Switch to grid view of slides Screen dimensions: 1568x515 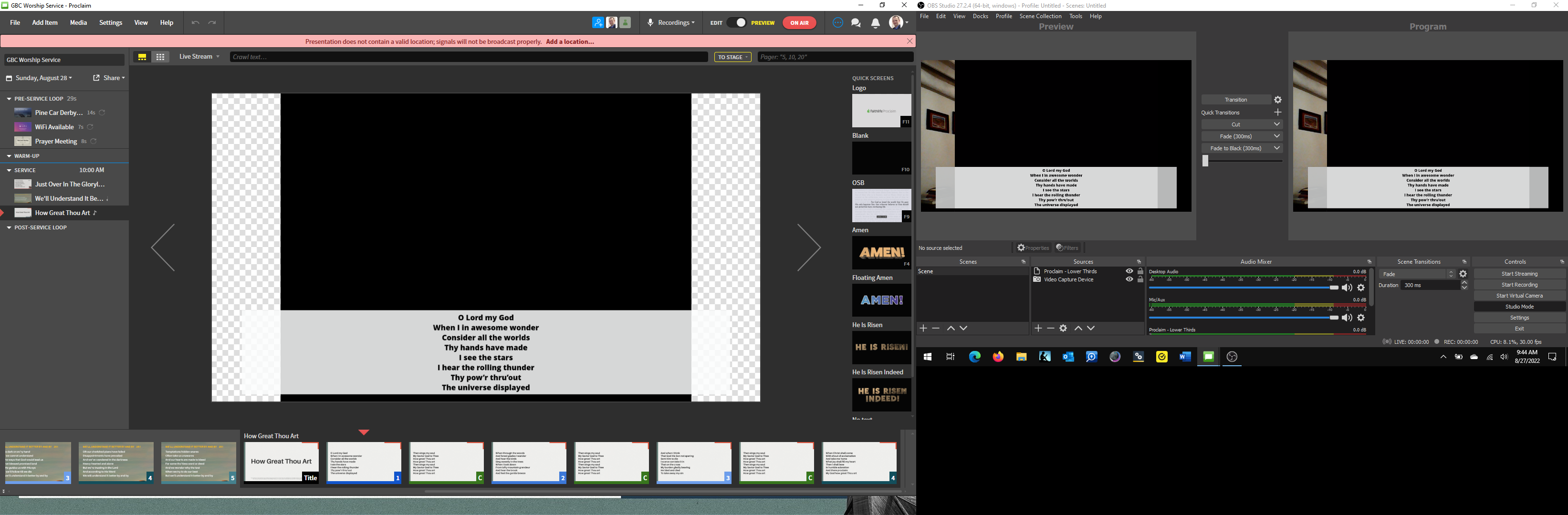[161, 57]
